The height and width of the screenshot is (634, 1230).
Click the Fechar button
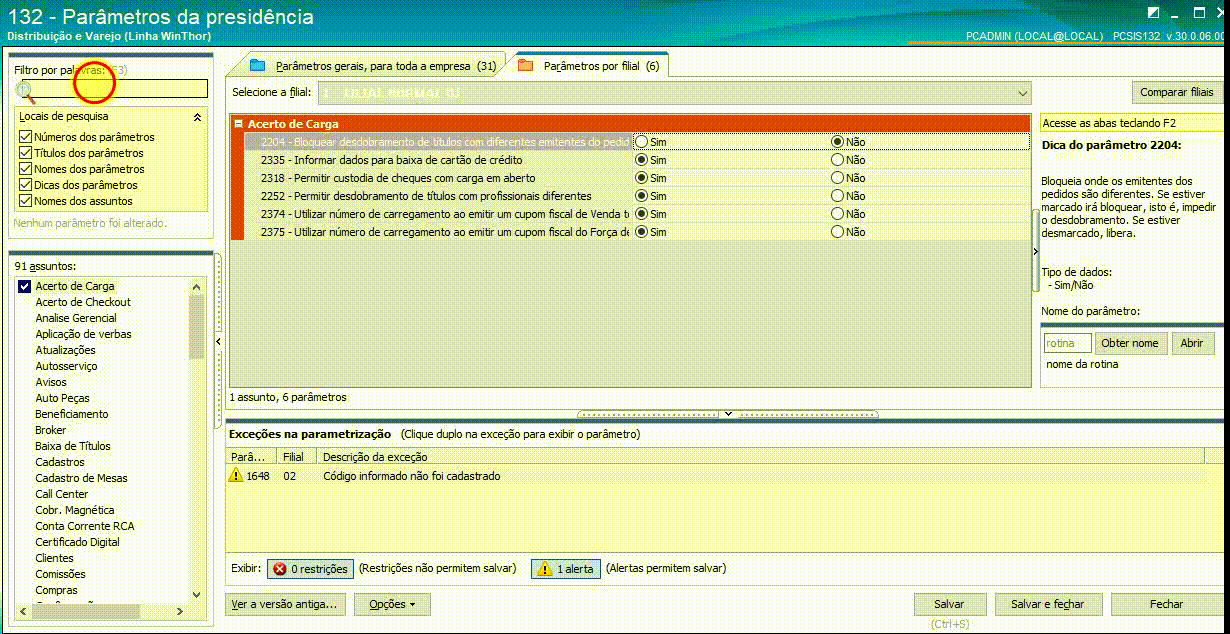[1166, 604]
